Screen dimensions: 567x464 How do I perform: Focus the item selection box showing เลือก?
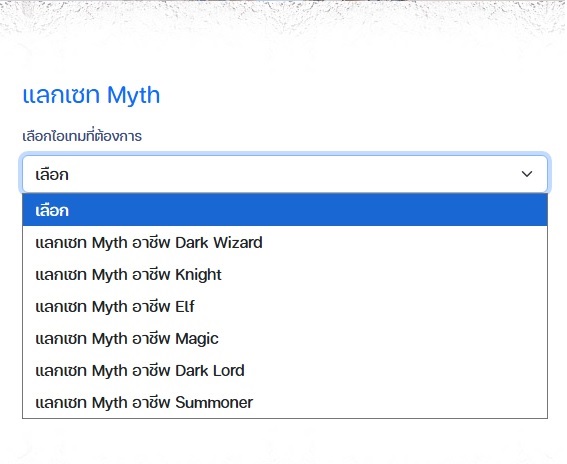[285, 174]
